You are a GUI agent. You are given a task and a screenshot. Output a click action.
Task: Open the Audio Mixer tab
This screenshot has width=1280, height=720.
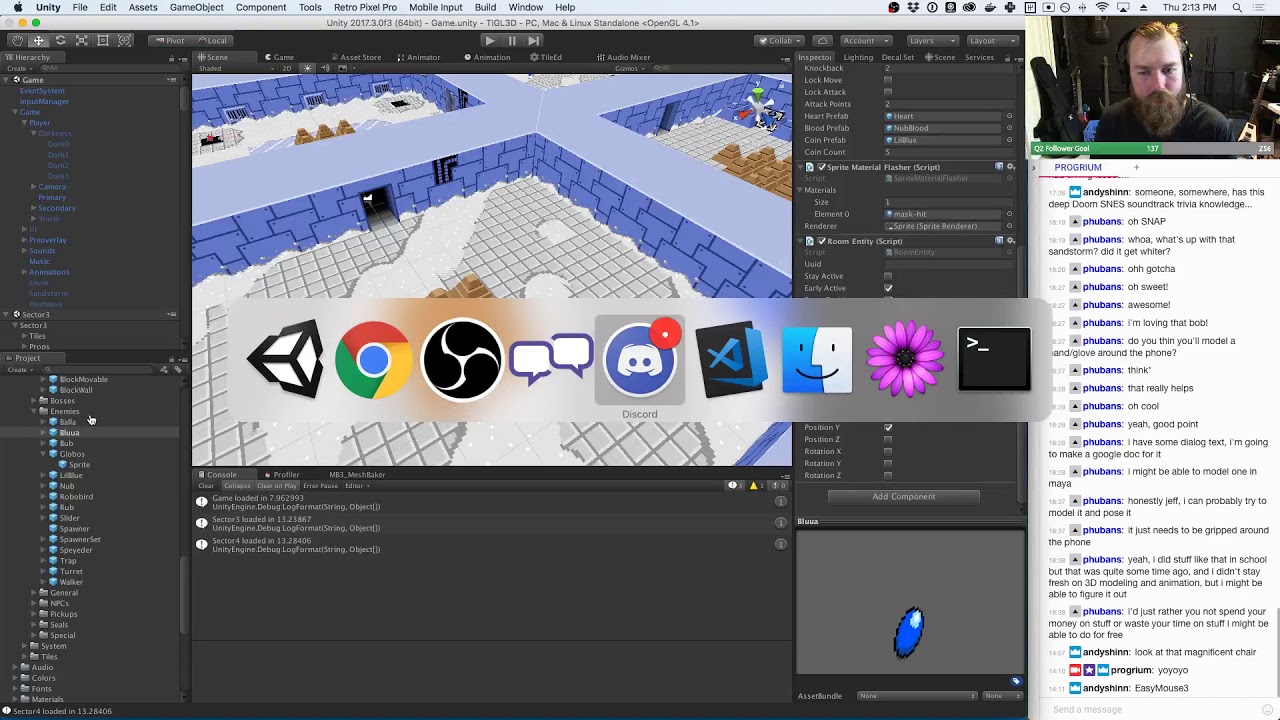(623, 57)
